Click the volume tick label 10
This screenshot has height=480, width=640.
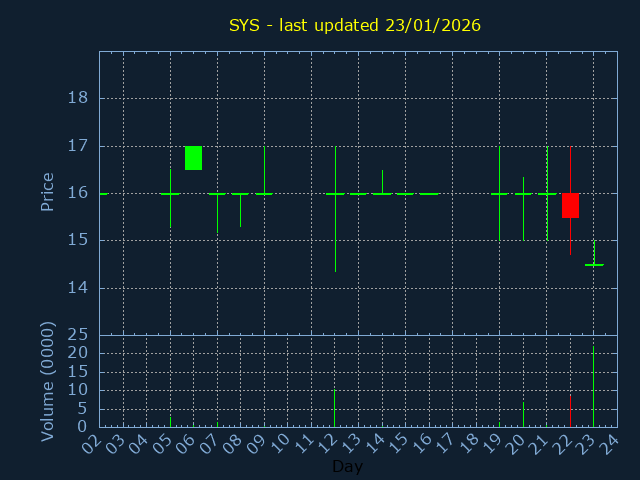(x=78, y=390)
